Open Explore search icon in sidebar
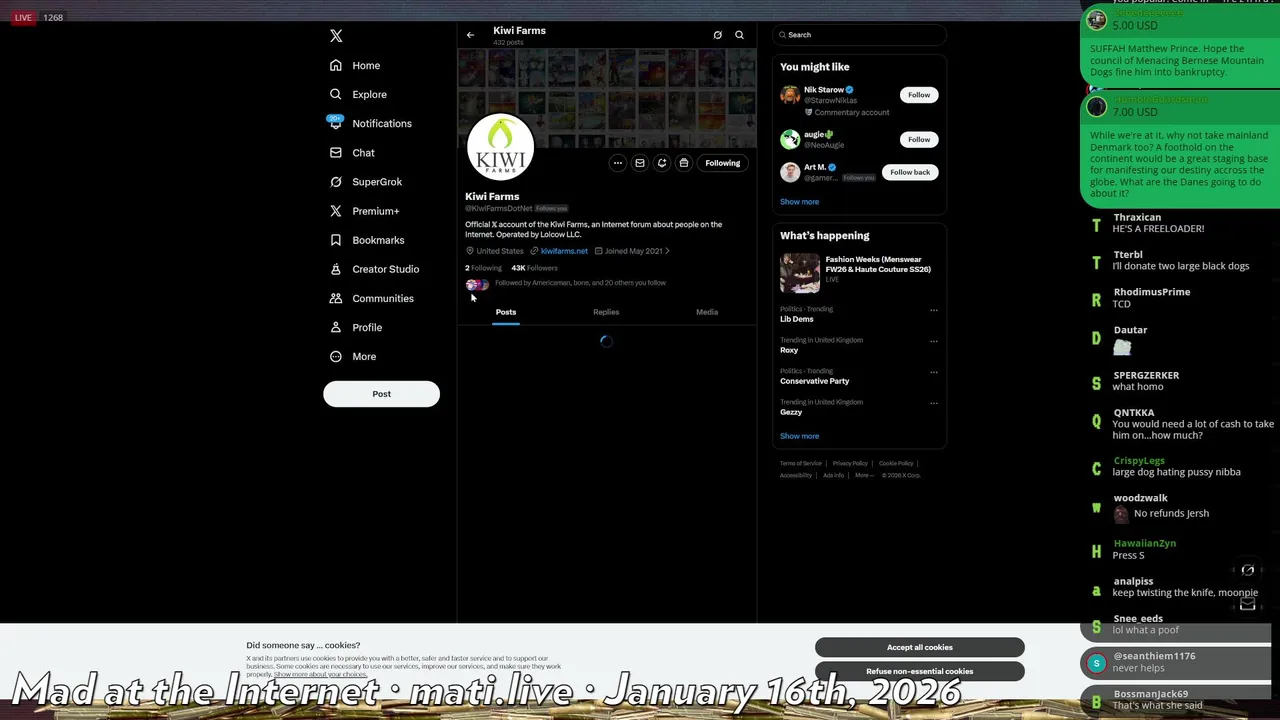Image resolution: width=1280 pixels, height=720 pixels. [x=336, y=94]
